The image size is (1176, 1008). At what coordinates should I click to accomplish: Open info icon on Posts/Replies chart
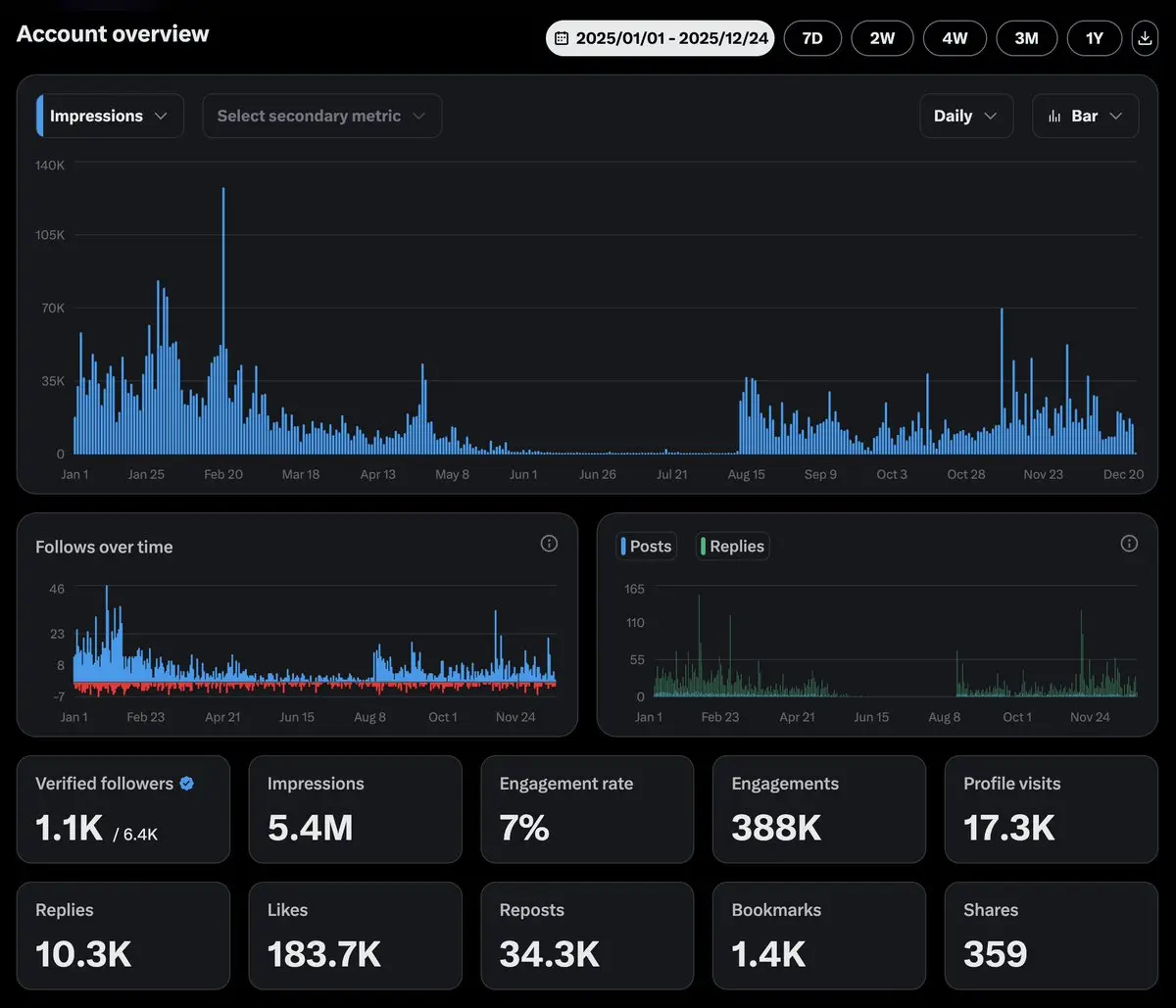pos(1129,544)
